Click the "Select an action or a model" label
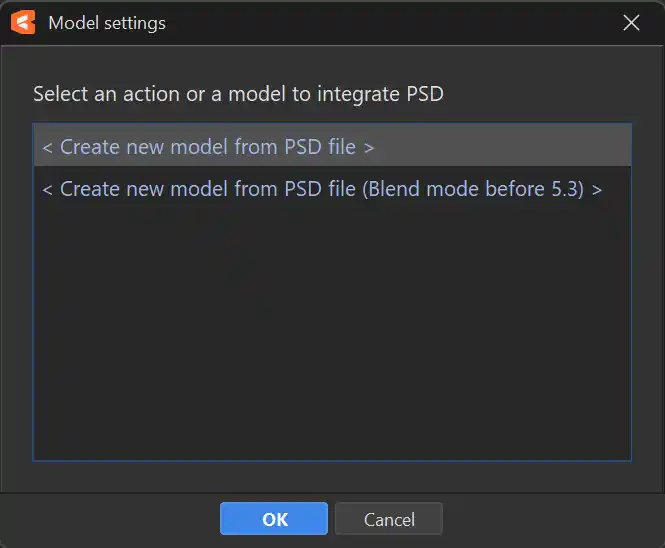This screenshot has width=665, height=548. [x=150, y=95]
